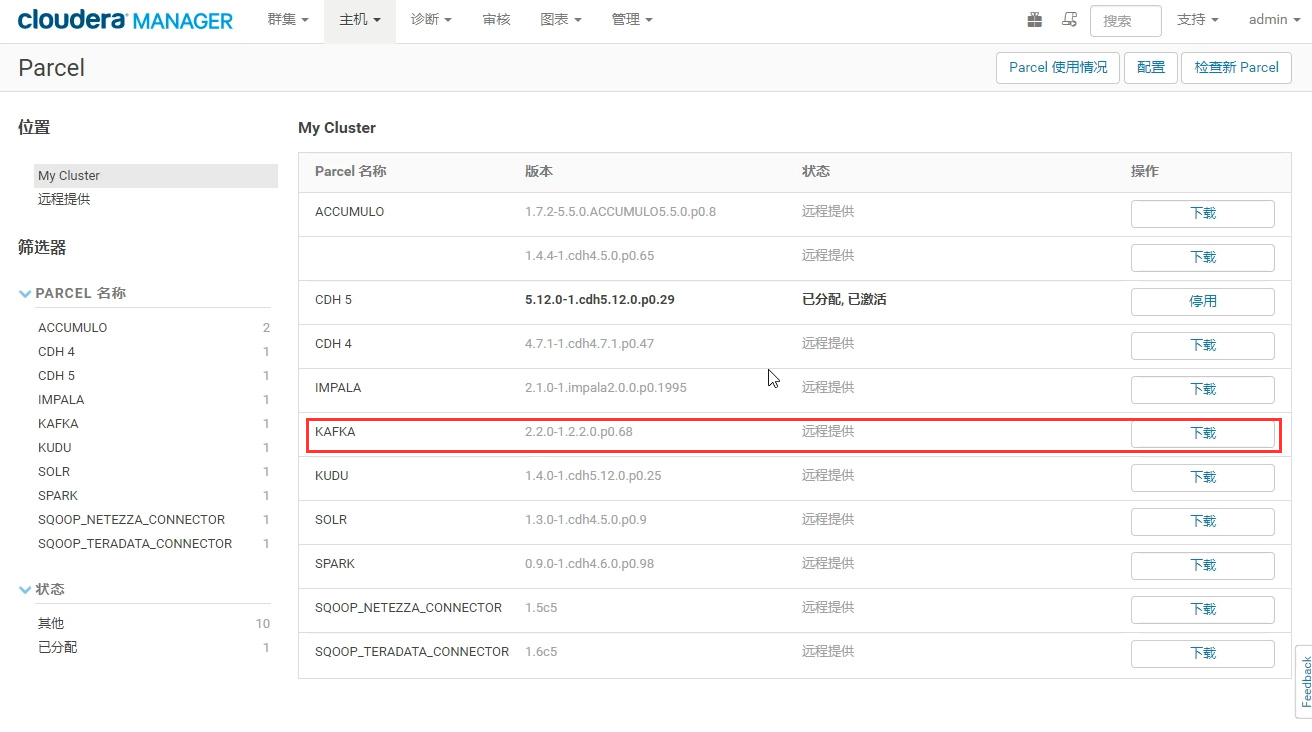This screenshot has height=732, width=1312.
Task: Filter by CDH 4 parcel name
Action: 56,352
